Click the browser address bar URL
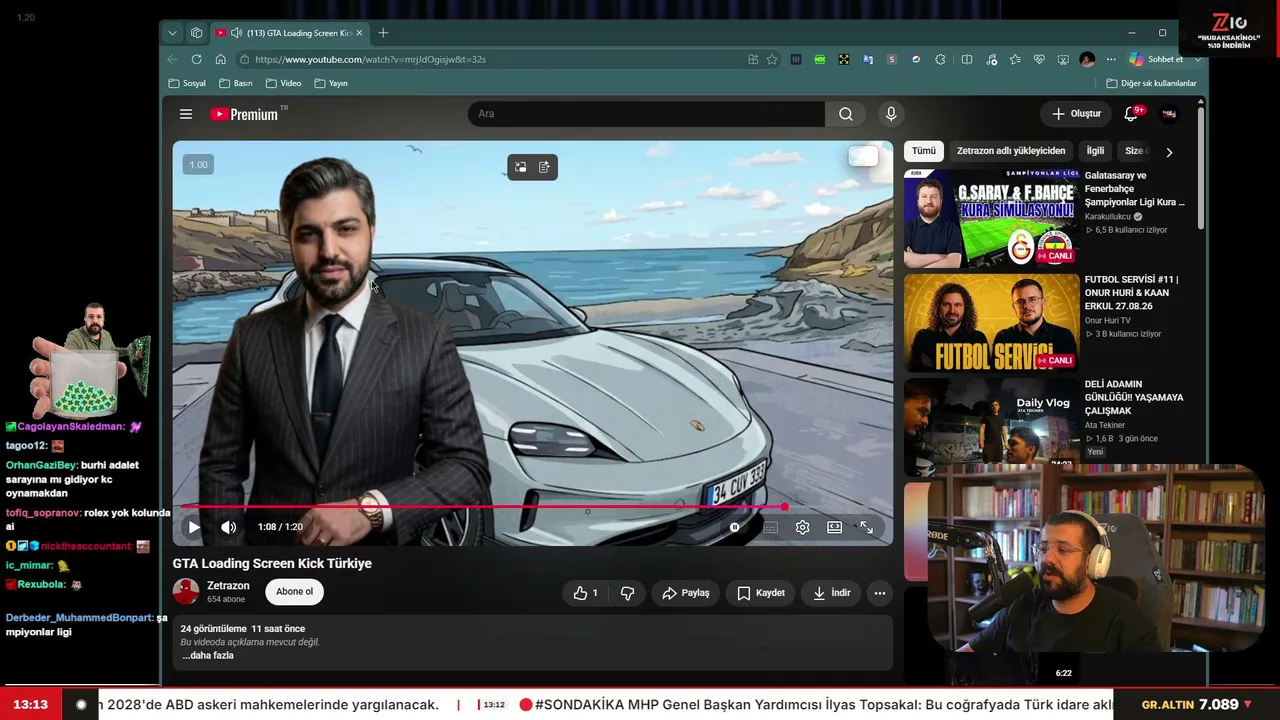 (370, 60)
